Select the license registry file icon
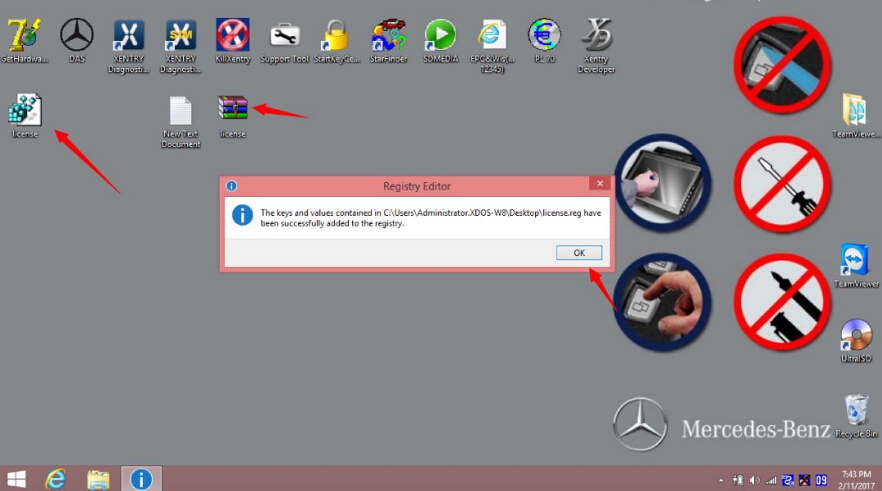882x491 pixels. click(24, 110)
